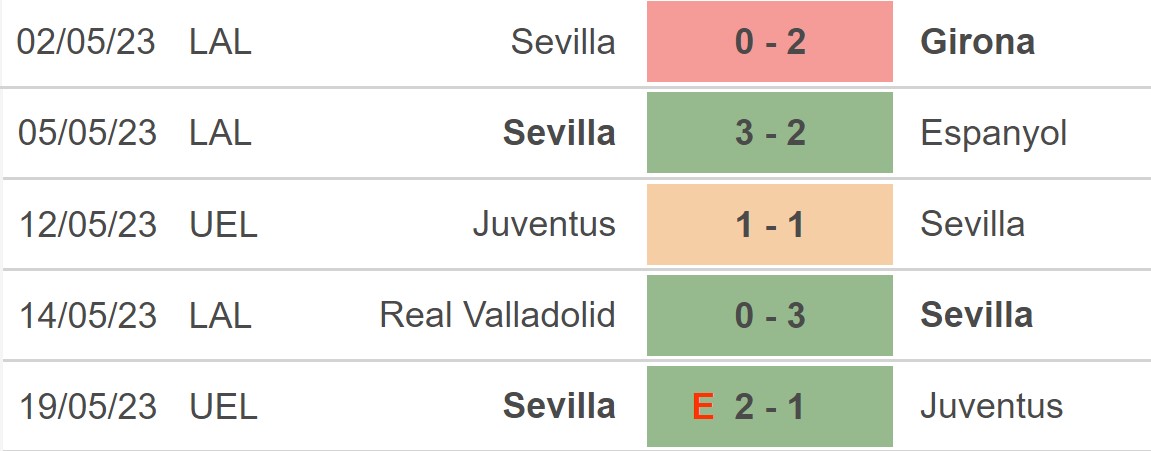Click the 19/05/23 match date
The height and width of the screenshot is (451, 1151).
(88, 407)
